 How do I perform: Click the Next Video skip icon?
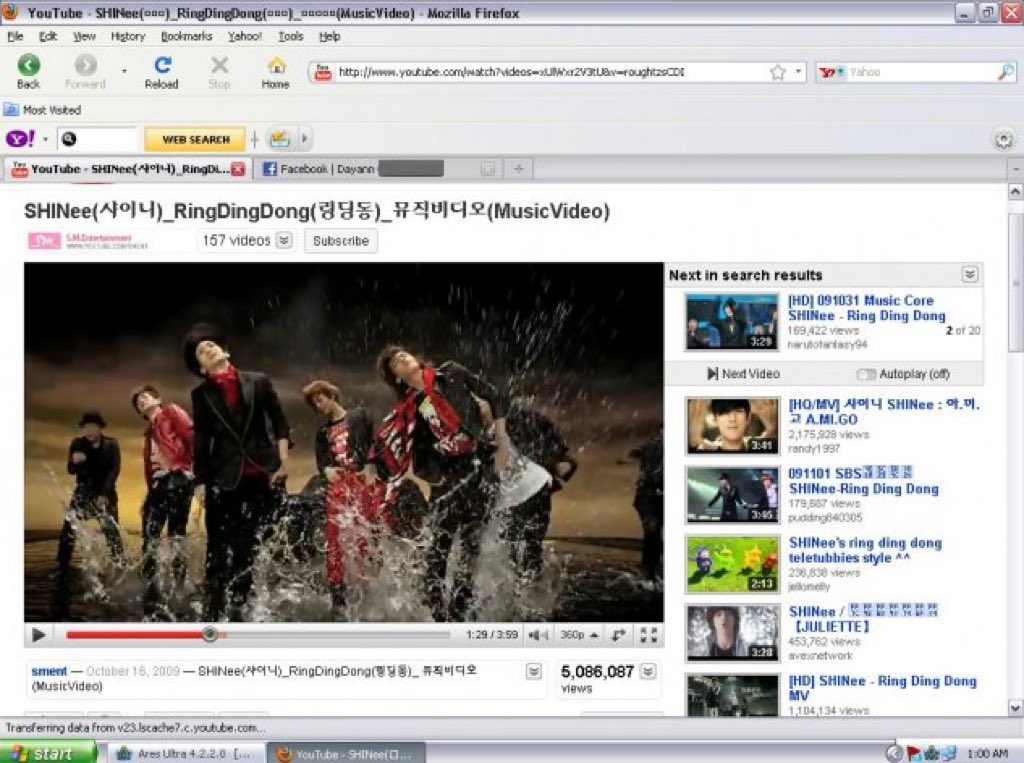(712, 374)
